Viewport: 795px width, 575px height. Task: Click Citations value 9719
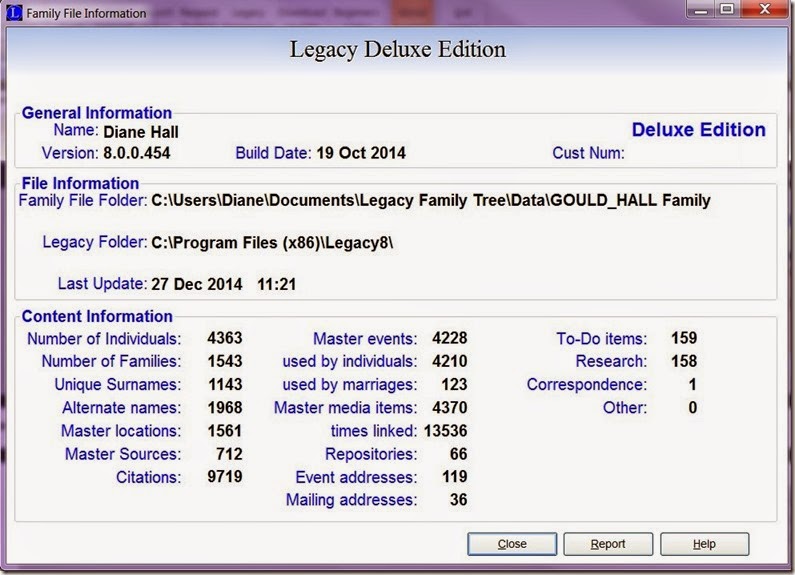click(225, 477)
